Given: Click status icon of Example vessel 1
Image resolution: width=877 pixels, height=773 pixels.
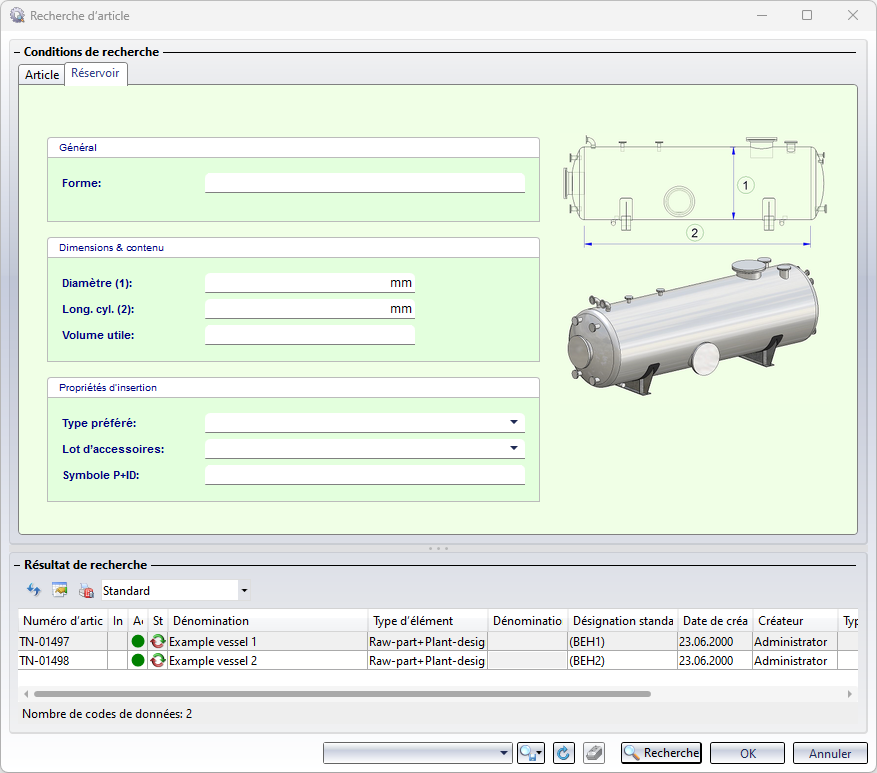Looking at the screenshot, I should coord(158,641).
